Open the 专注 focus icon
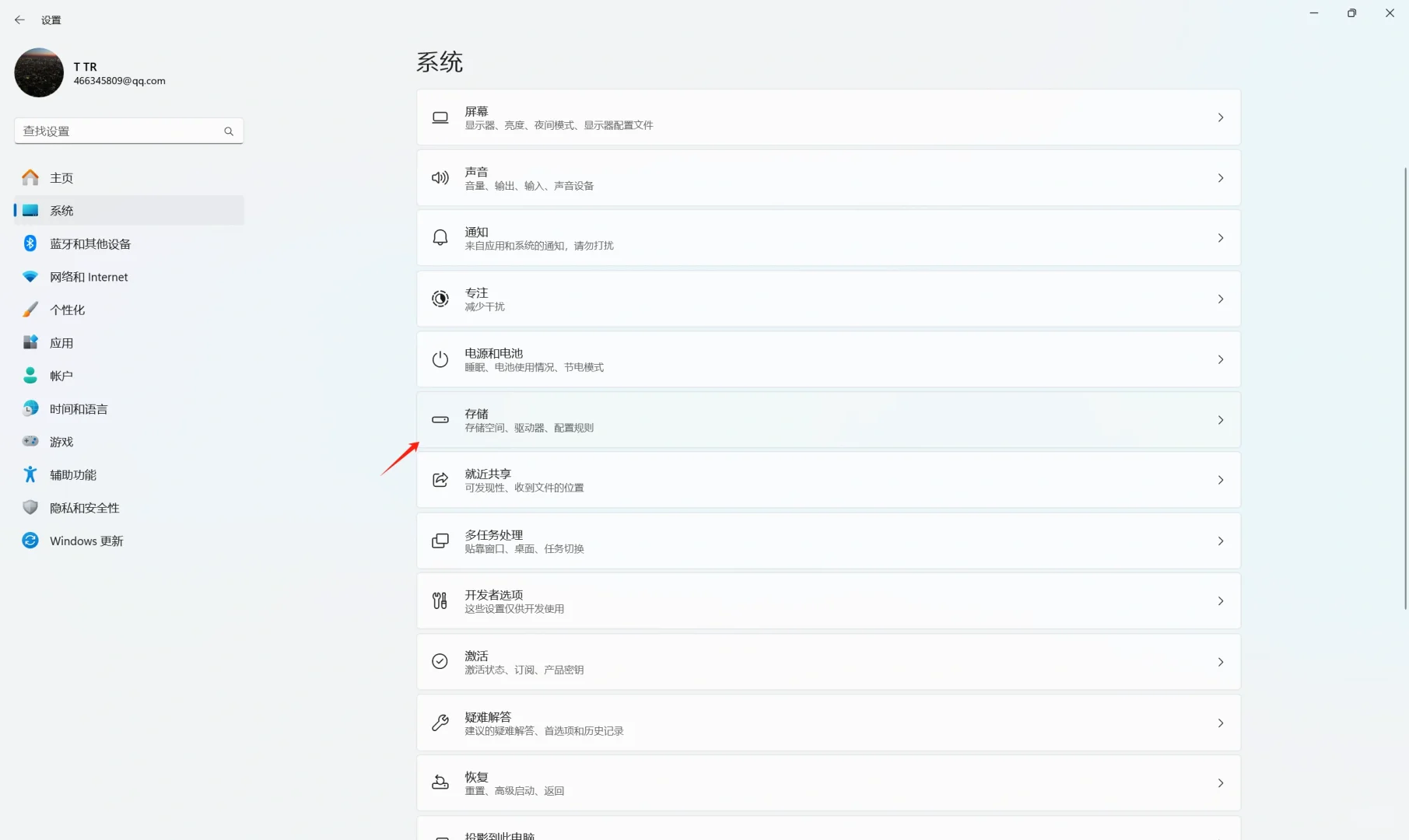This screenshot has height=840, width=1409. (440, 298)
